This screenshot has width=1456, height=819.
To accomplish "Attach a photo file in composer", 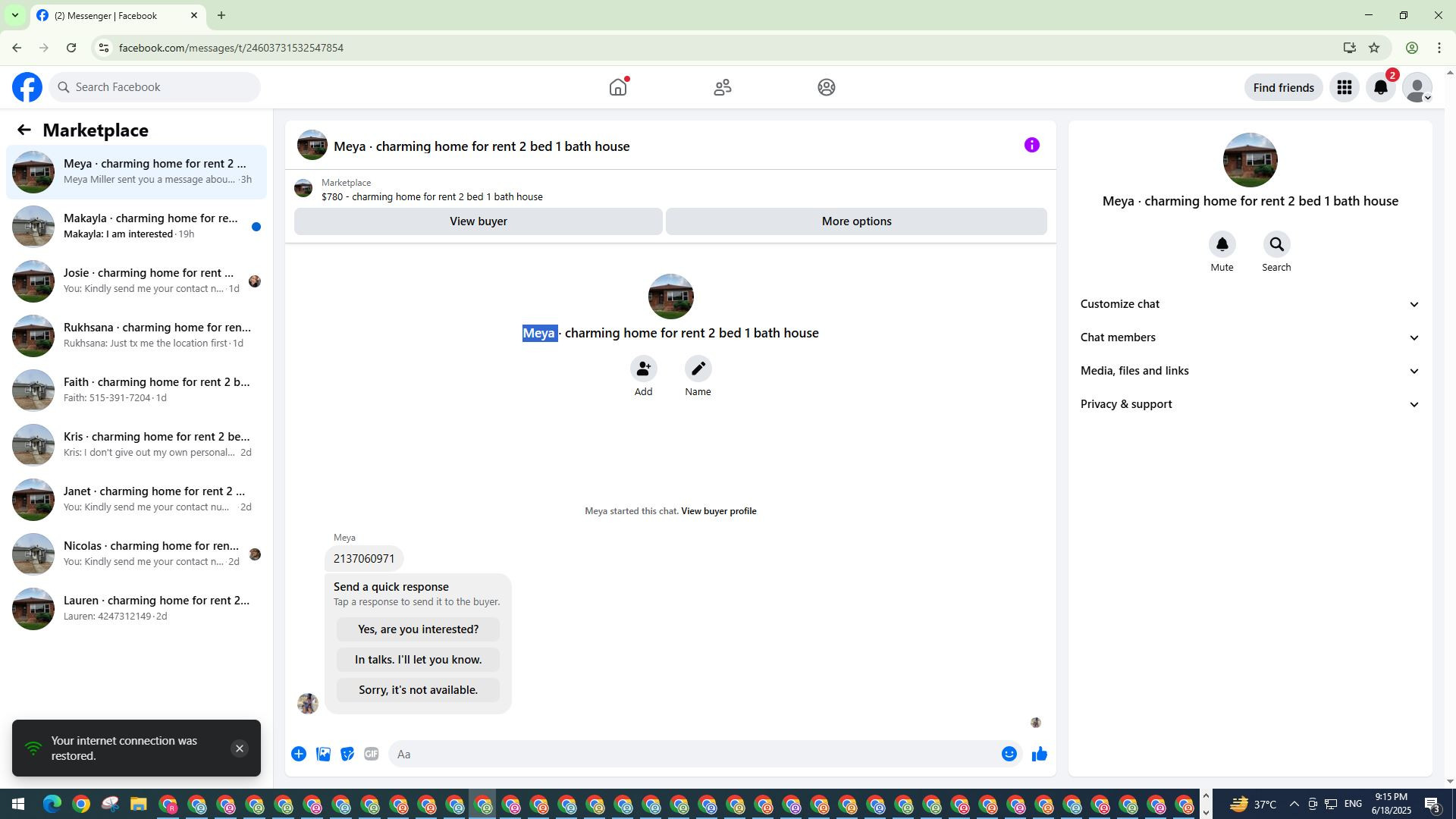I will tap(323, 754).
